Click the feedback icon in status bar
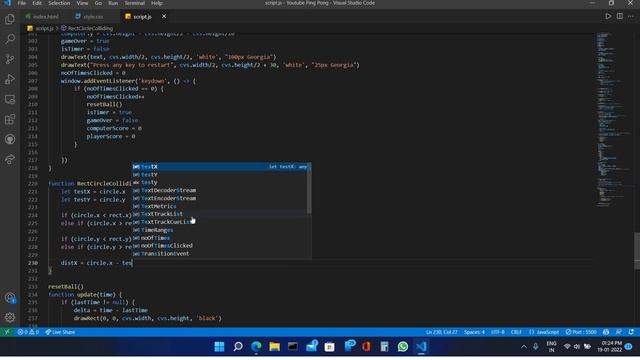Screen dimensions: 640x360 [x=619, y=332]
